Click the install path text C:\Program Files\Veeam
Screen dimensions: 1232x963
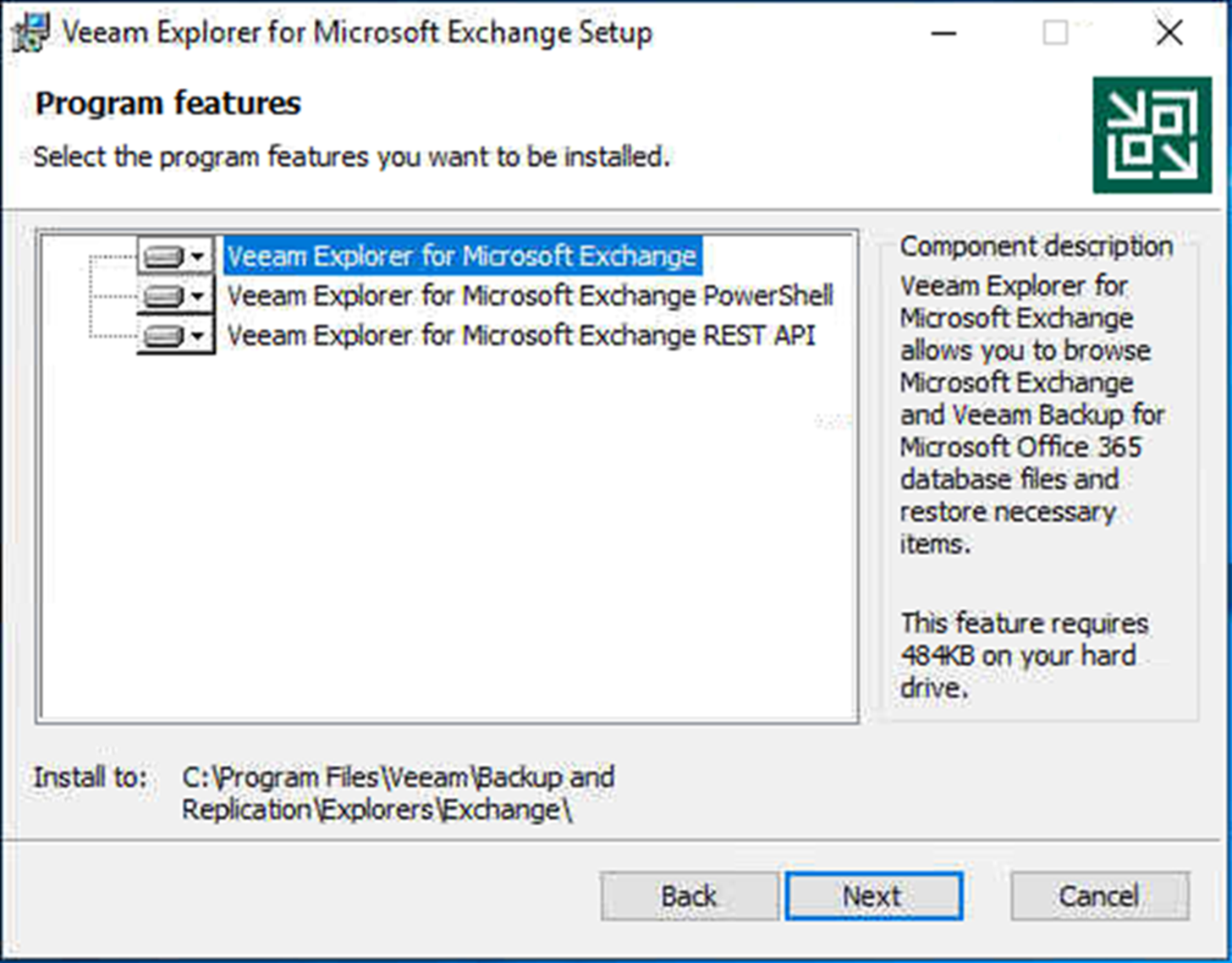click(x=398, y=793)
